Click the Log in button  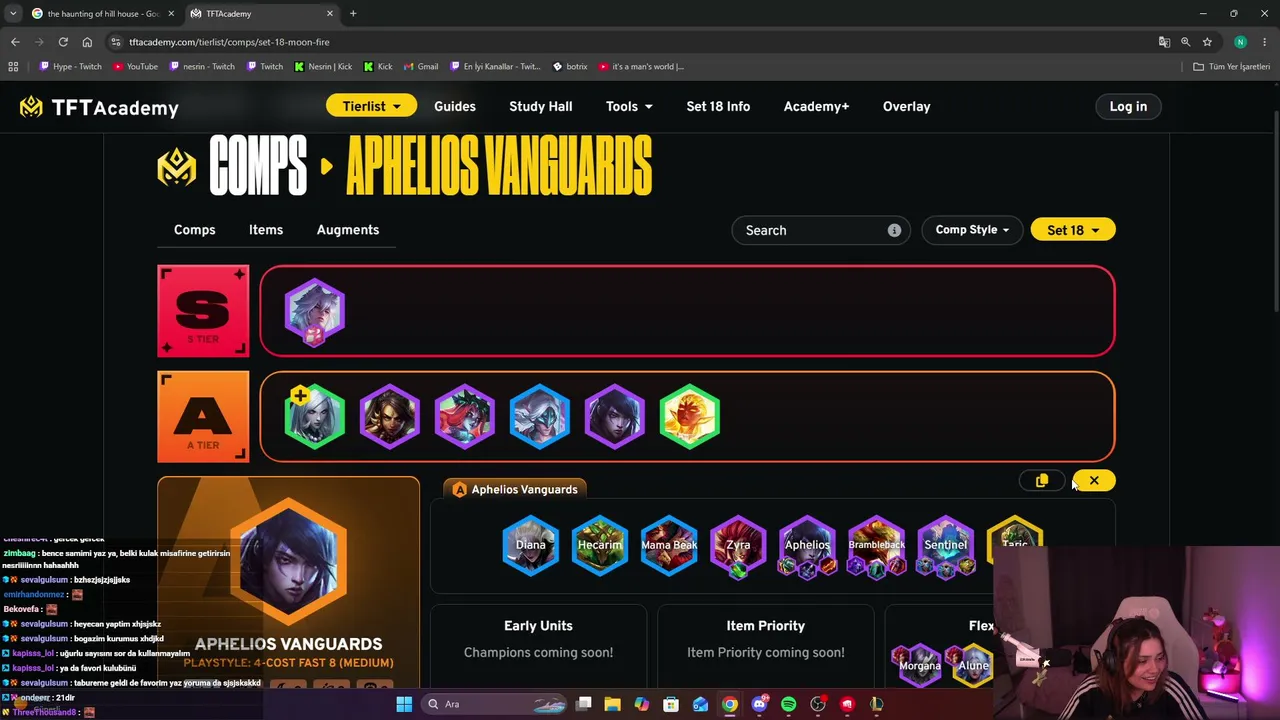tap(1128, 107)
